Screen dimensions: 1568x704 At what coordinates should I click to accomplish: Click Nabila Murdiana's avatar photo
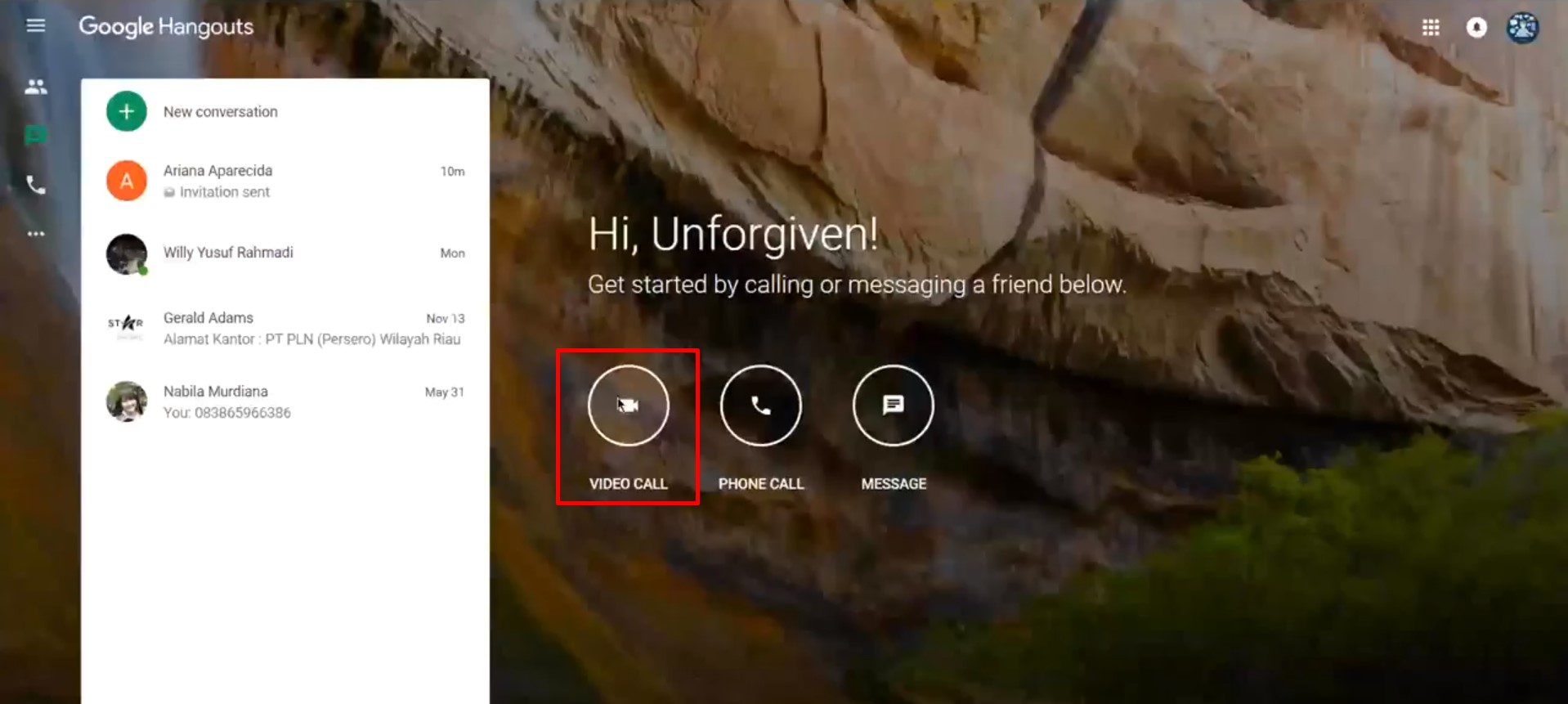point(127,401)
